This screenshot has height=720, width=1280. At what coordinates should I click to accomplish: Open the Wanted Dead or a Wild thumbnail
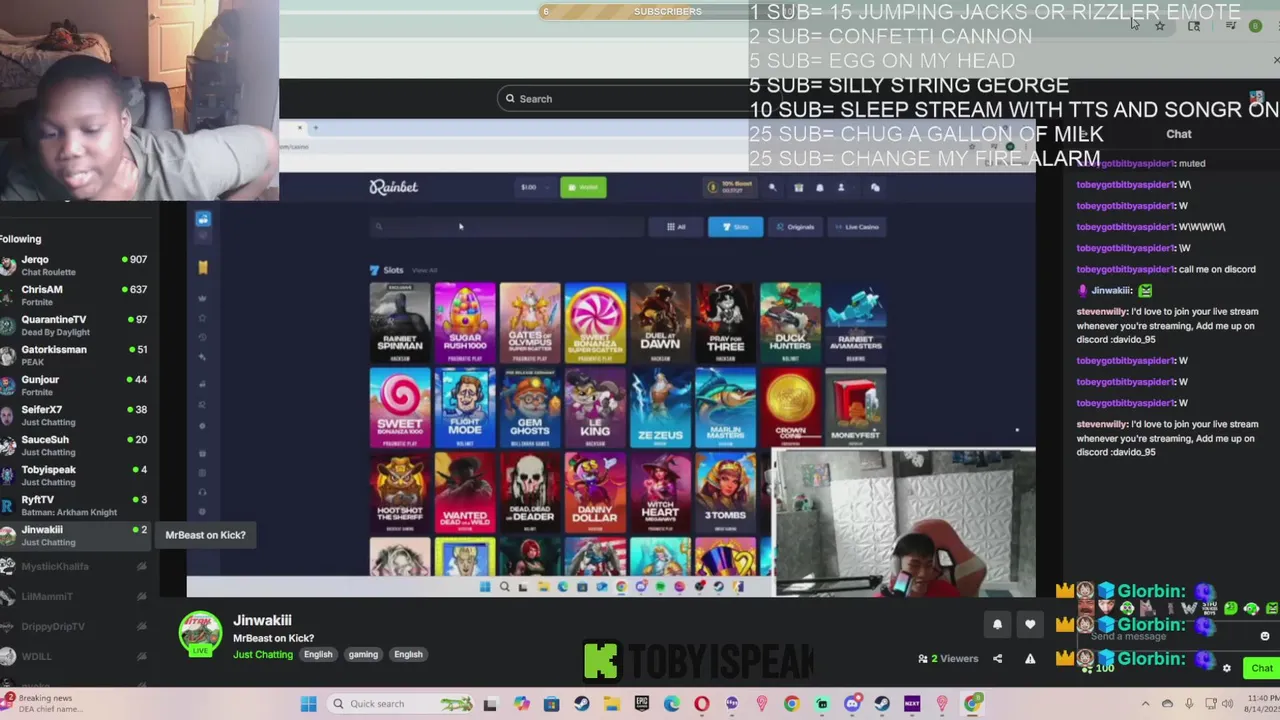(465, 492)
